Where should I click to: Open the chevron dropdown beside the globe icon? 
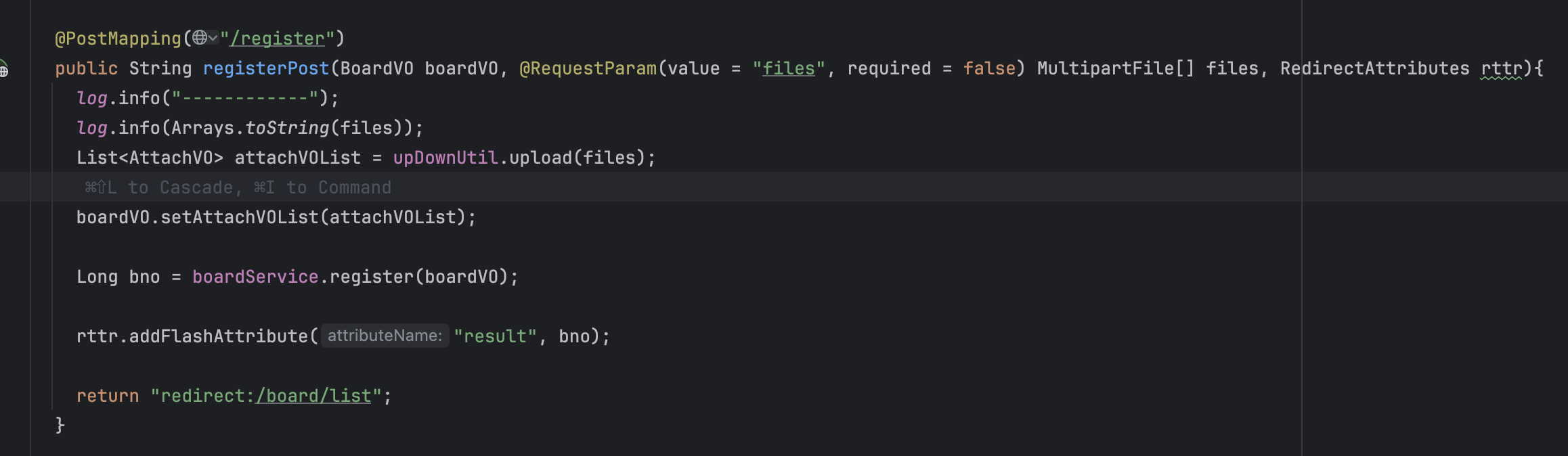(x=213, y=38)
